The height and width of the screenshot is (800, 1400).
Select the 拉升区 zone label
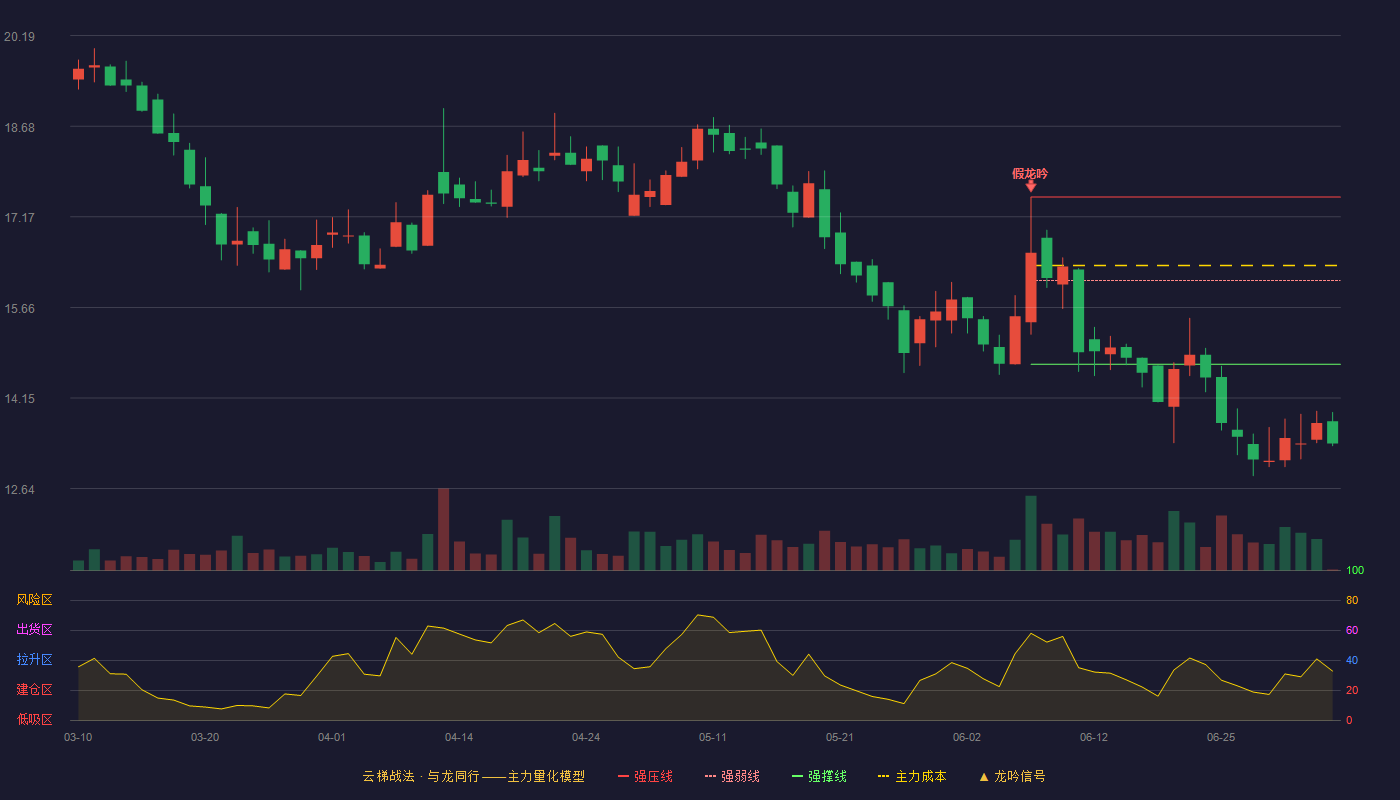(34, 660)
